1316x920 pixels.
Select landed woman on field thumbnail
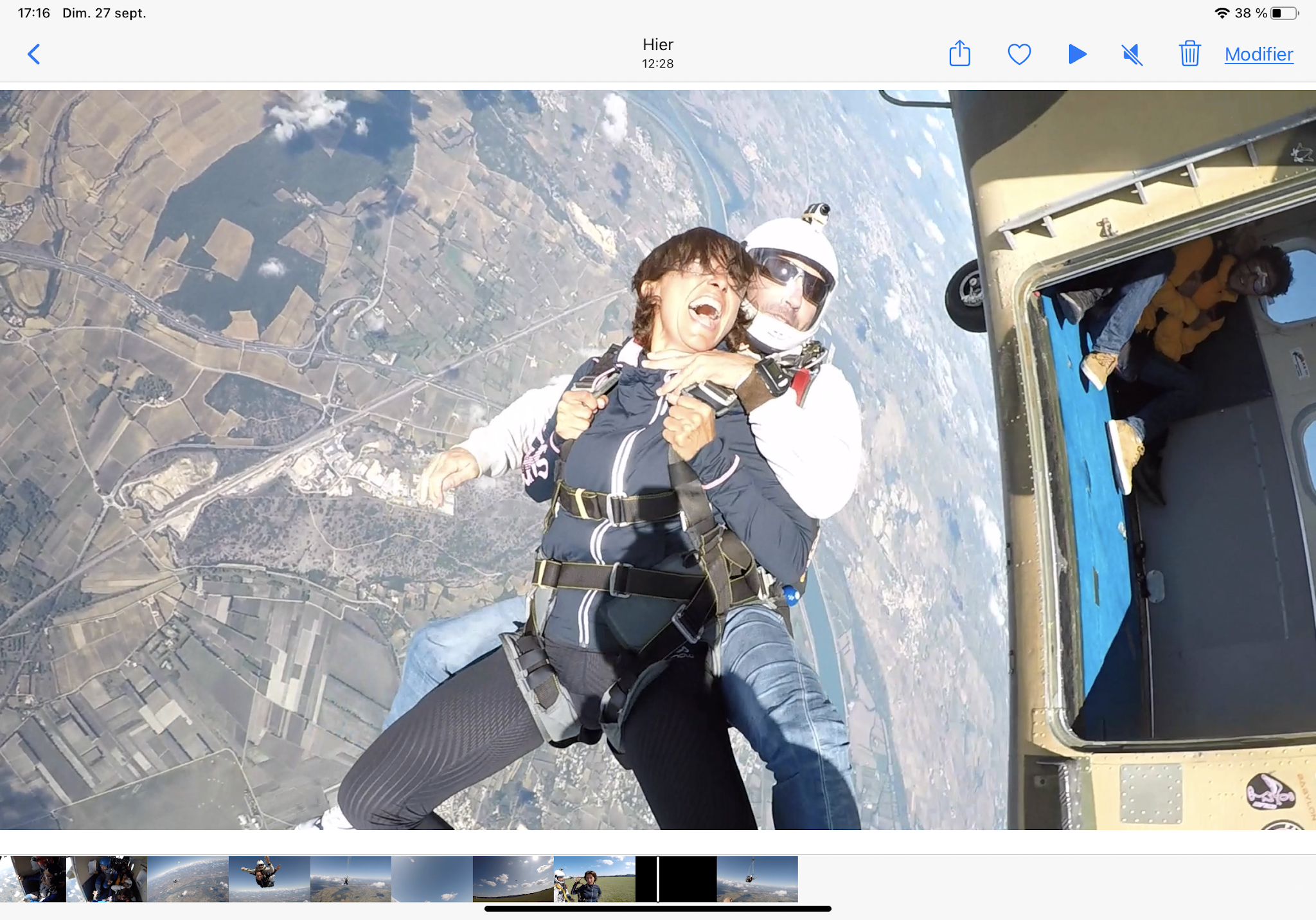point(594,879)
